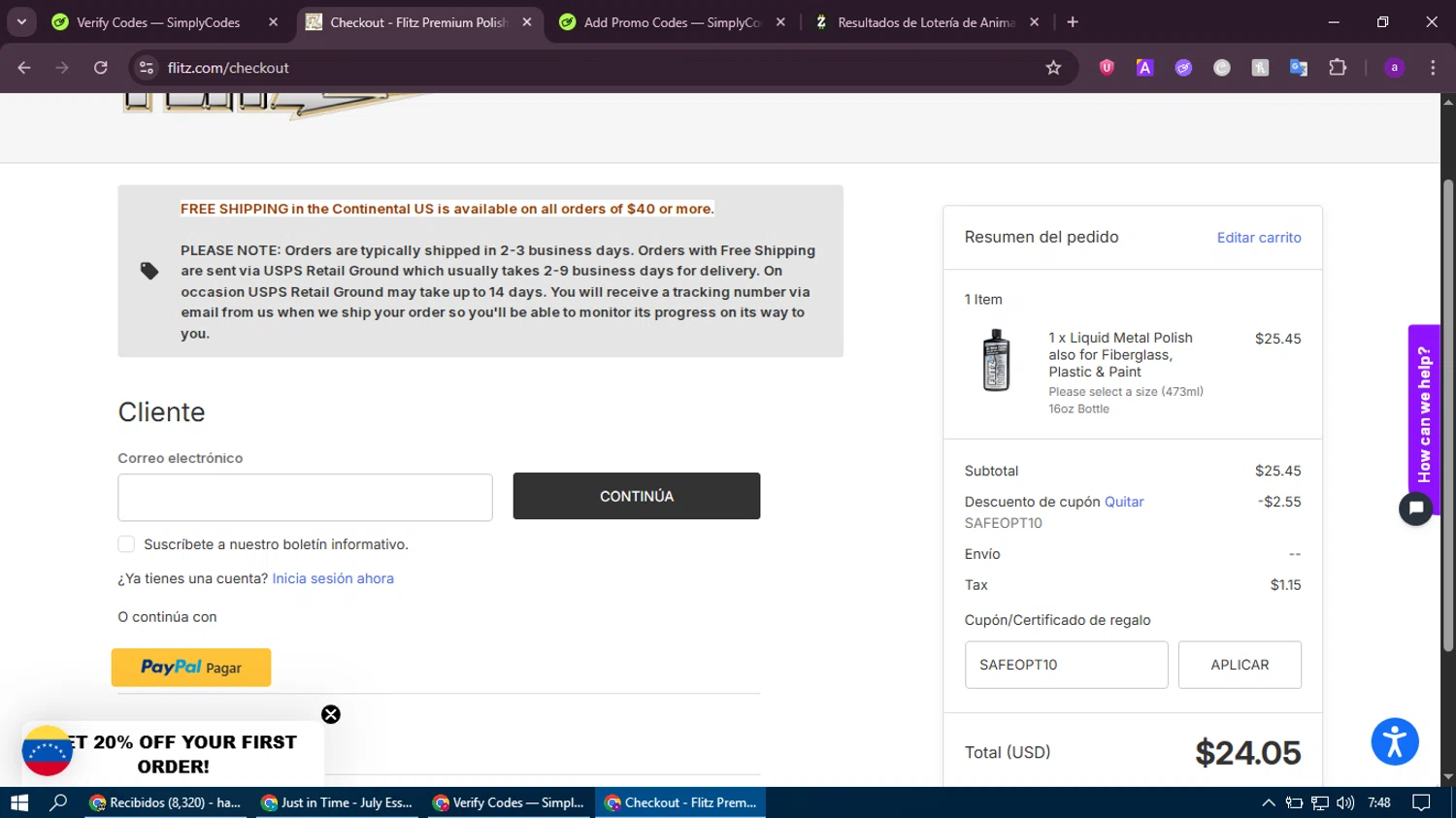Click the Liquid Metal Polish bottle thumbnail
Screen dimensions: 1456x818
(x=996, y=360)
